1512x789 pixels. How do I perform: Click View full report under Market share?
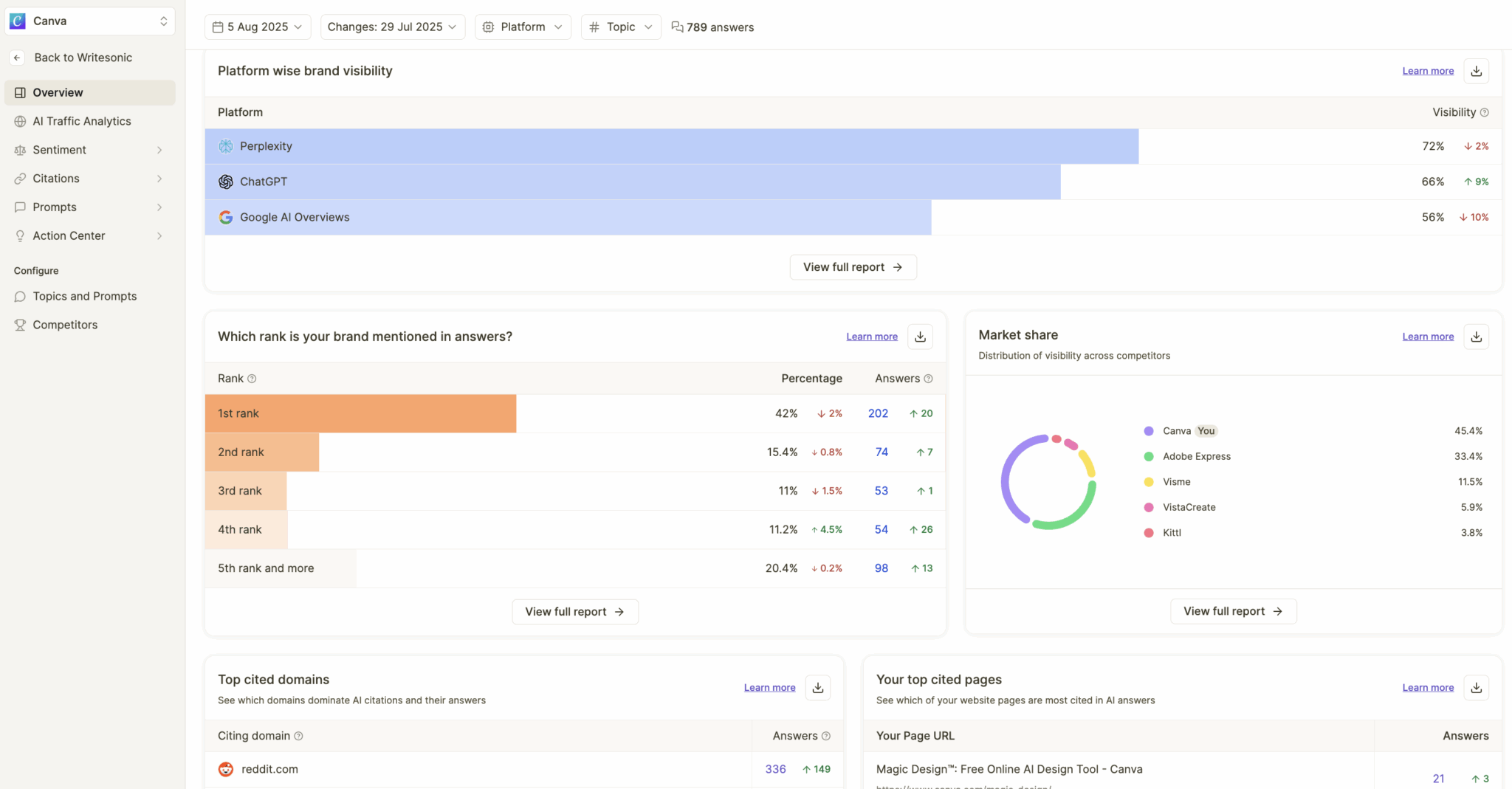coord(1233,610)
